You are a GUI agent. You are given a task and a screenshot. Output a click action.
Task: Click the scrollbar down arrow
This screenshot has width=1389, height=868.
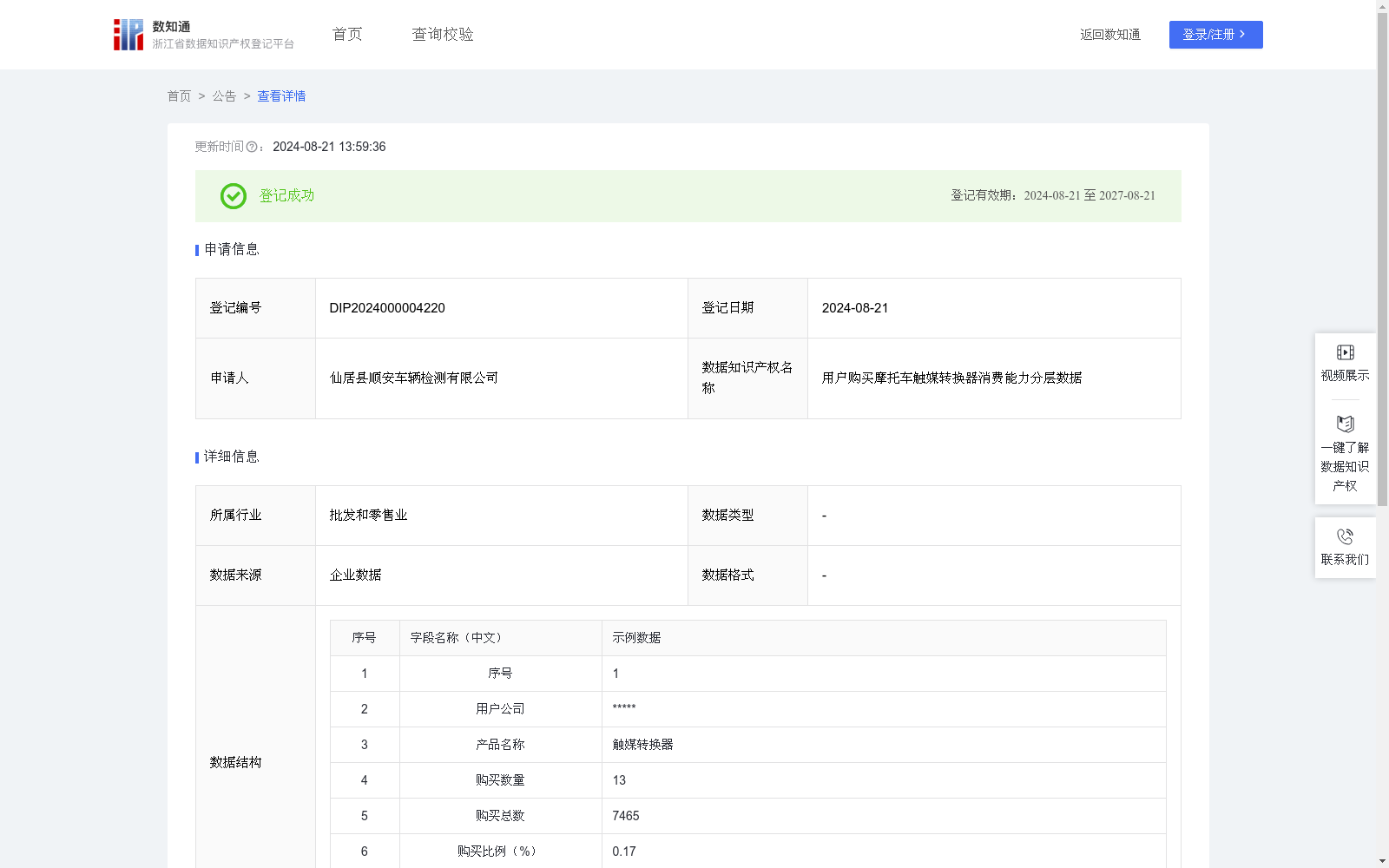point(1382,861)
